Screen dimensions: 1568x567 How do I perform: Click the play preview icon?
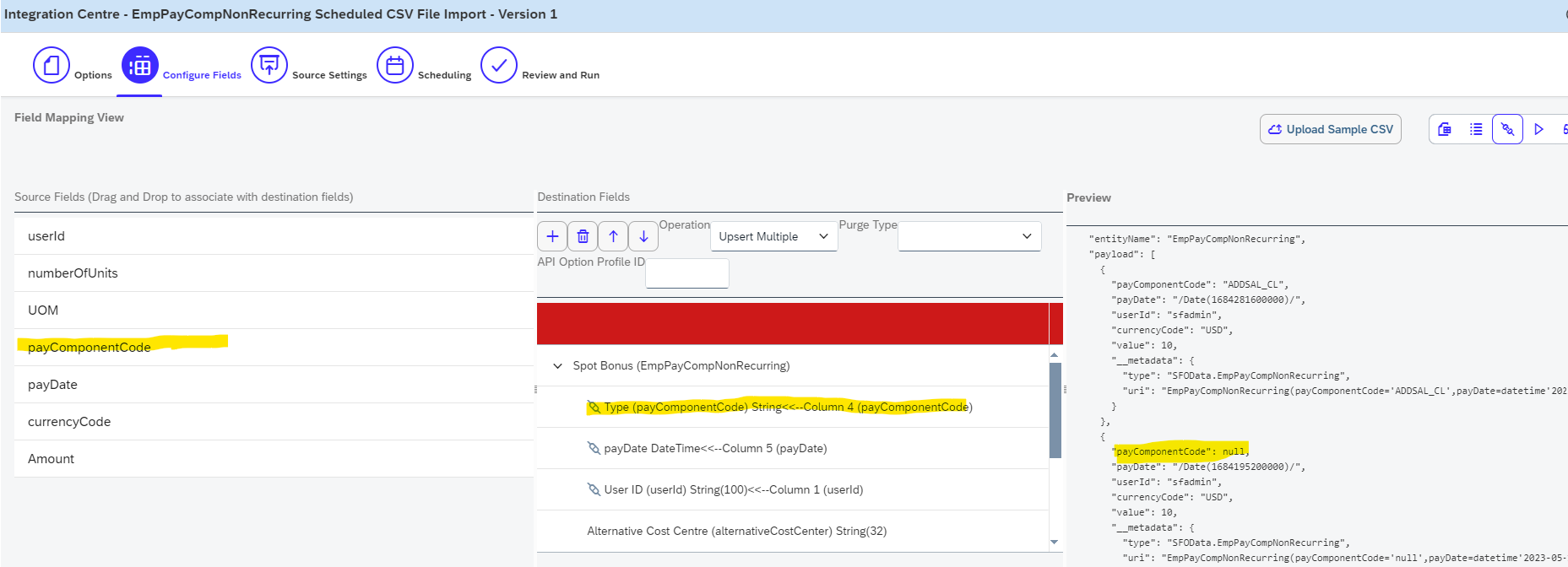pyautogui.click(x=1538, y=129)
